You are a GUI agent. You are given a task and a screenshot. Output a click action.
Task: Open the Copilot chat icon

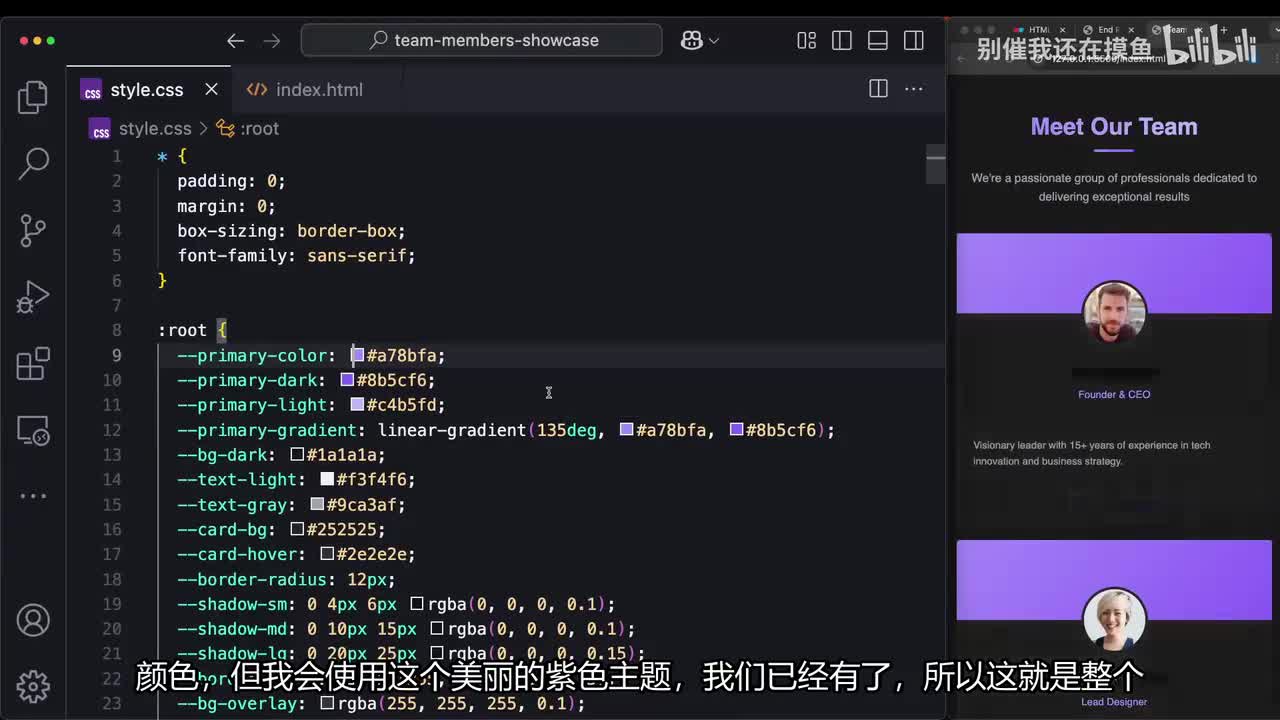pyautogui.click(x=691, y=41)
